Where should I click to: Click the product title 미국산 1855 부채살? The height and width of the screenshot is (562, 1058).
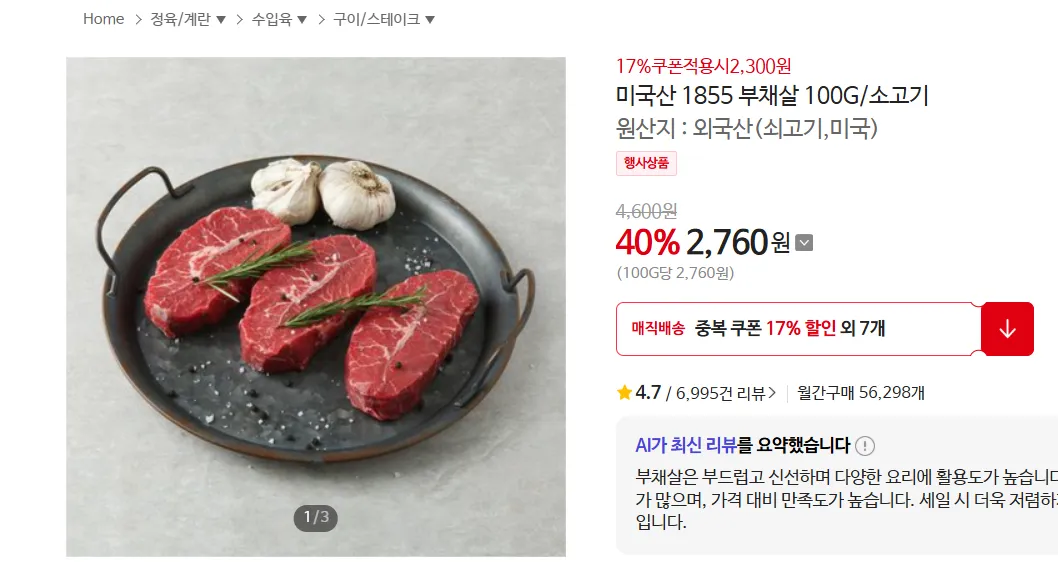[772, 96]
